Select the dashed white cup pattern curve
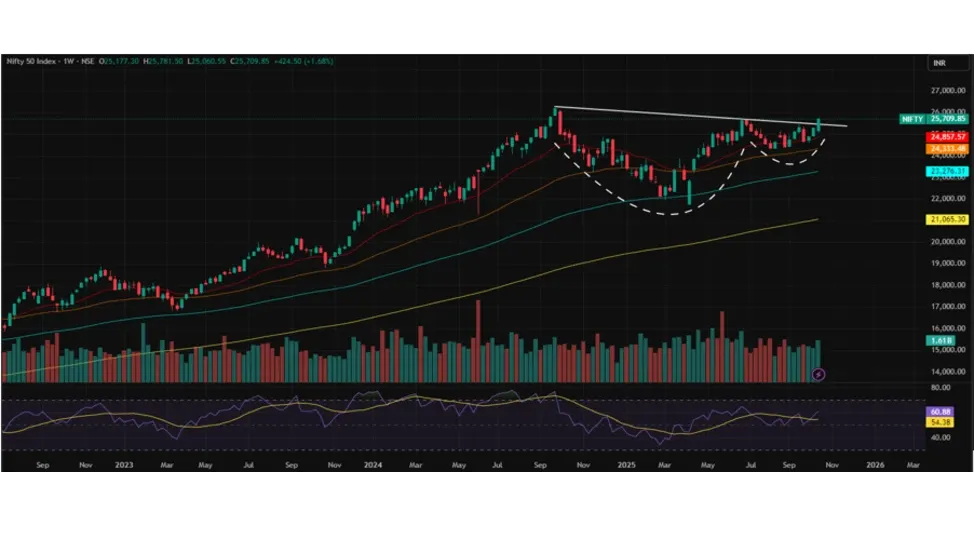 click(660, 212)
